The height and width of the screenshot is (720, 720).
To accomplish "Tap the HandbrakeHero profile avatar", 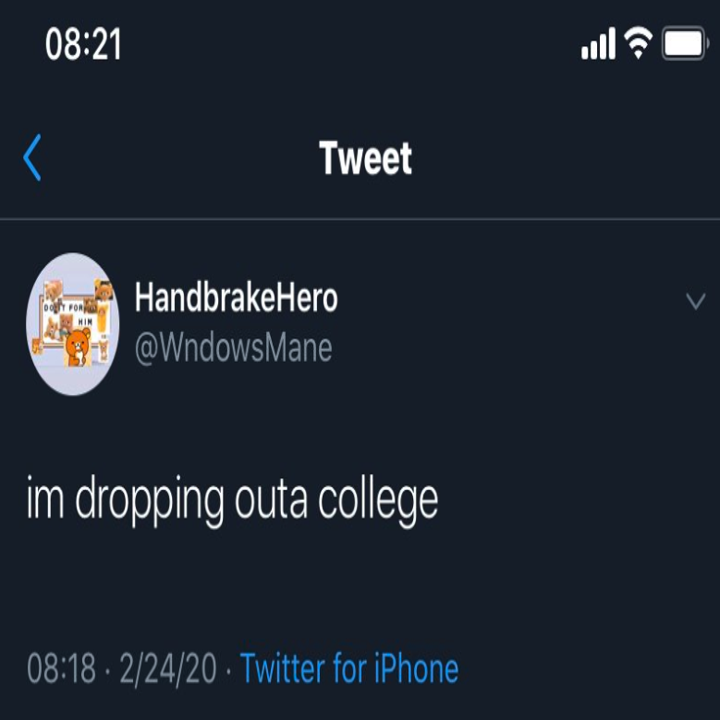I will click(72, 324).
